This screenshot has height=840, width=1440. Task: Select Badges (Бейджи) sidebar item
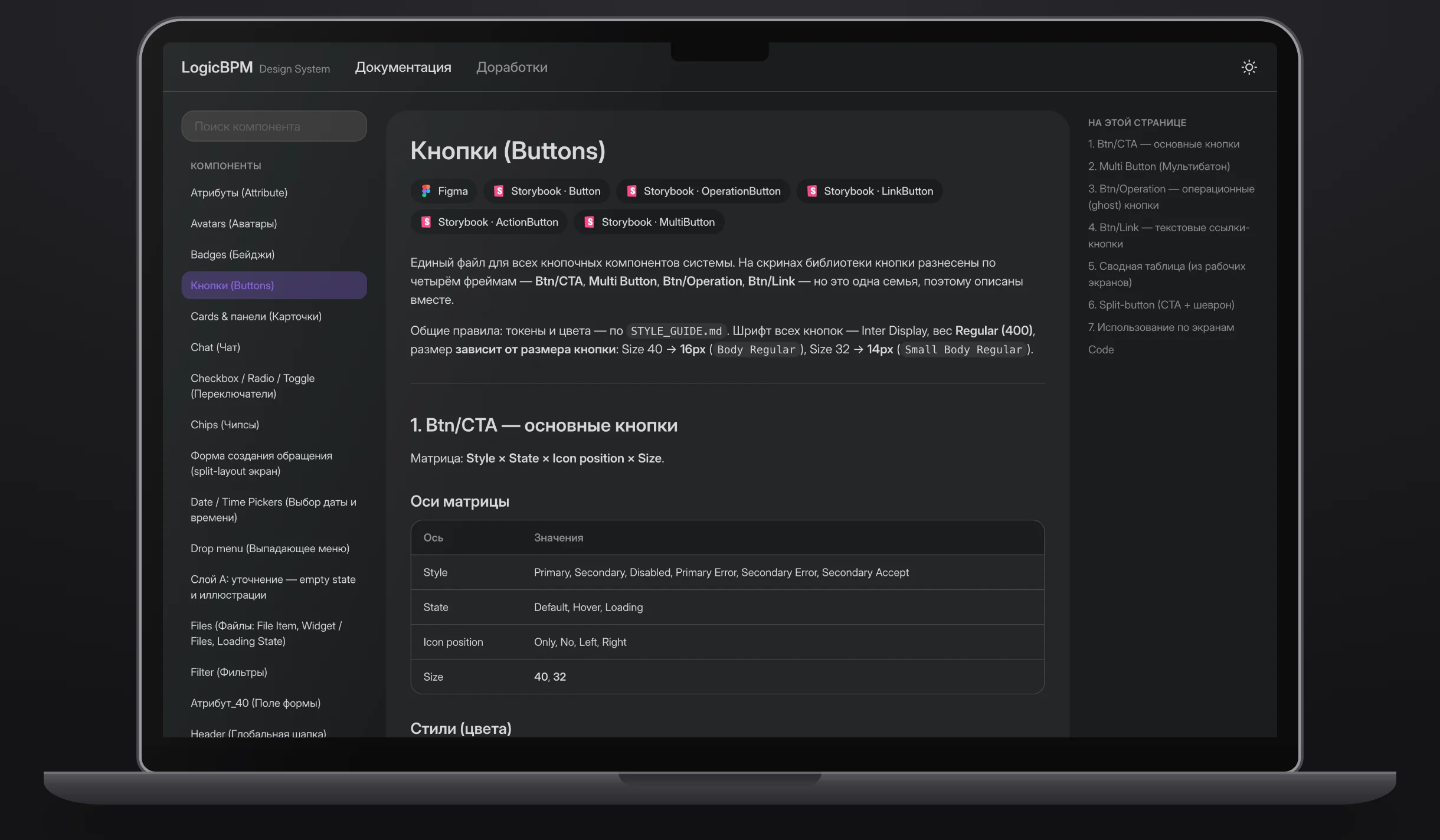(274, 255)
